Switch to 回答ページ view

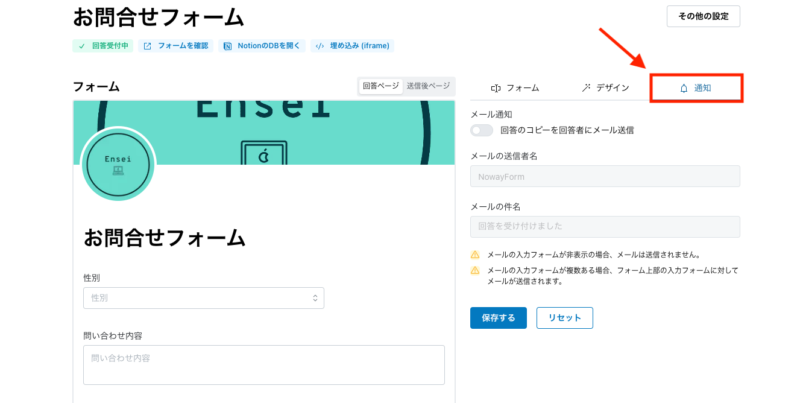pos(381,86)
